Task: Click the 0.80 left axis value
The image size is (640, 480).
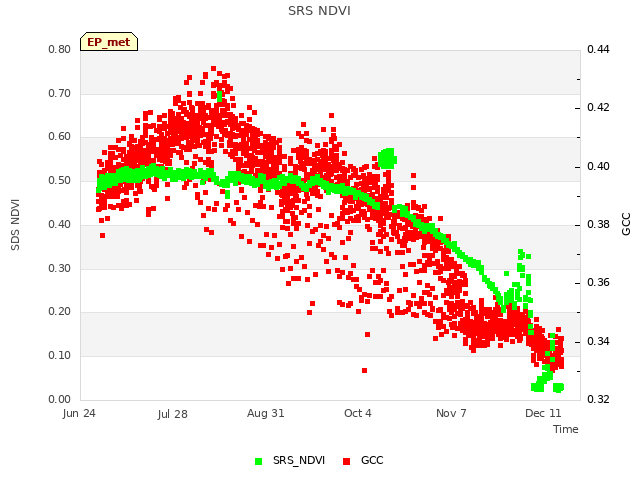Action: click(x=60, y=49)
